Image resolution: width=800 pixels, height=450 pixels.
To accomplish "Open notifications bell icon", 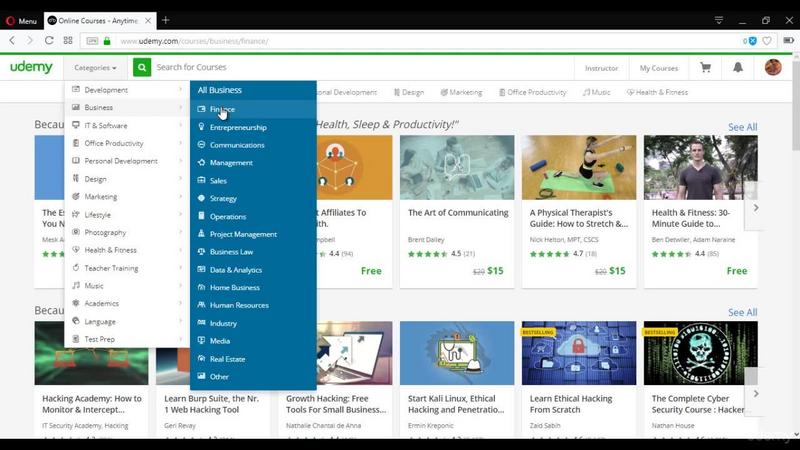I will (x=738, y=67).
